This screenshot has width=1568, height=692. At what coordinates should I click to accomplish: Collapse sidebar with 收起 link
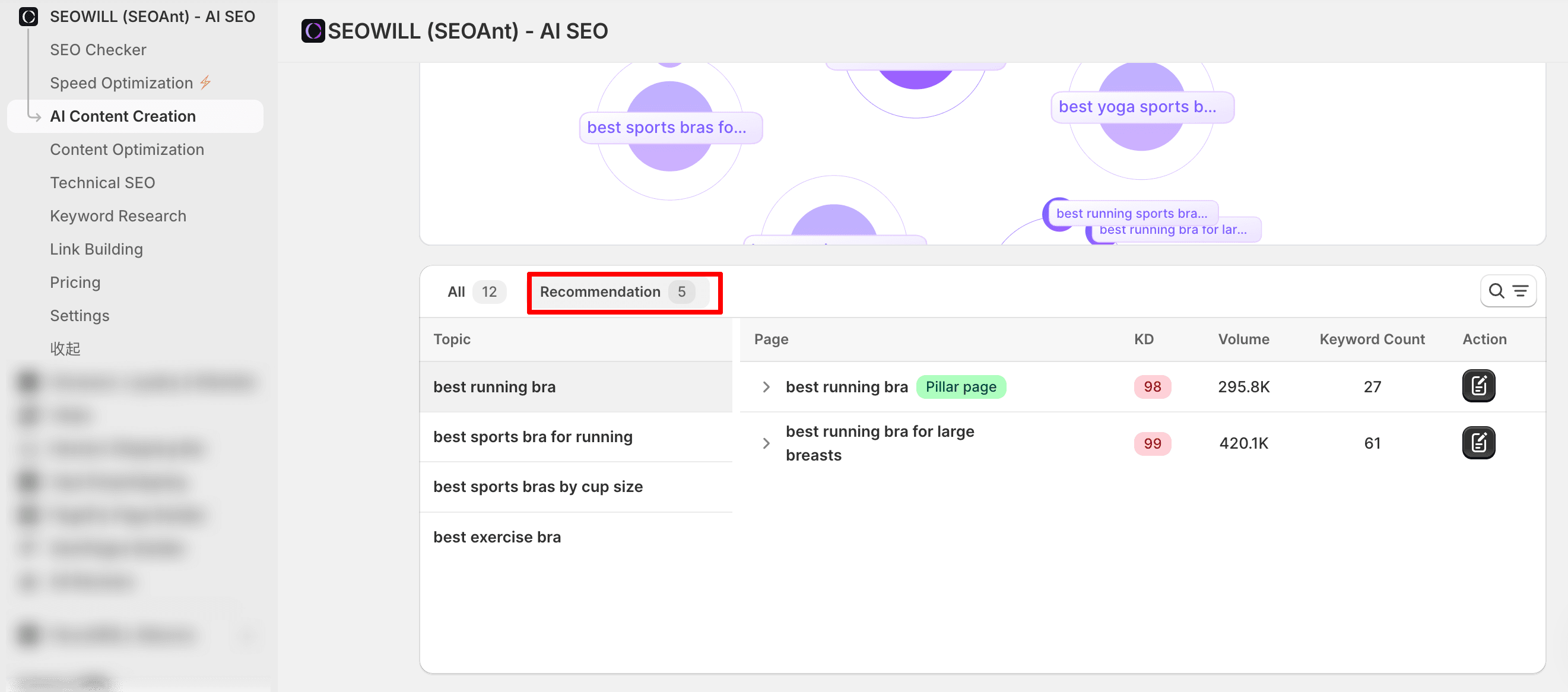(x=65, y=349)
